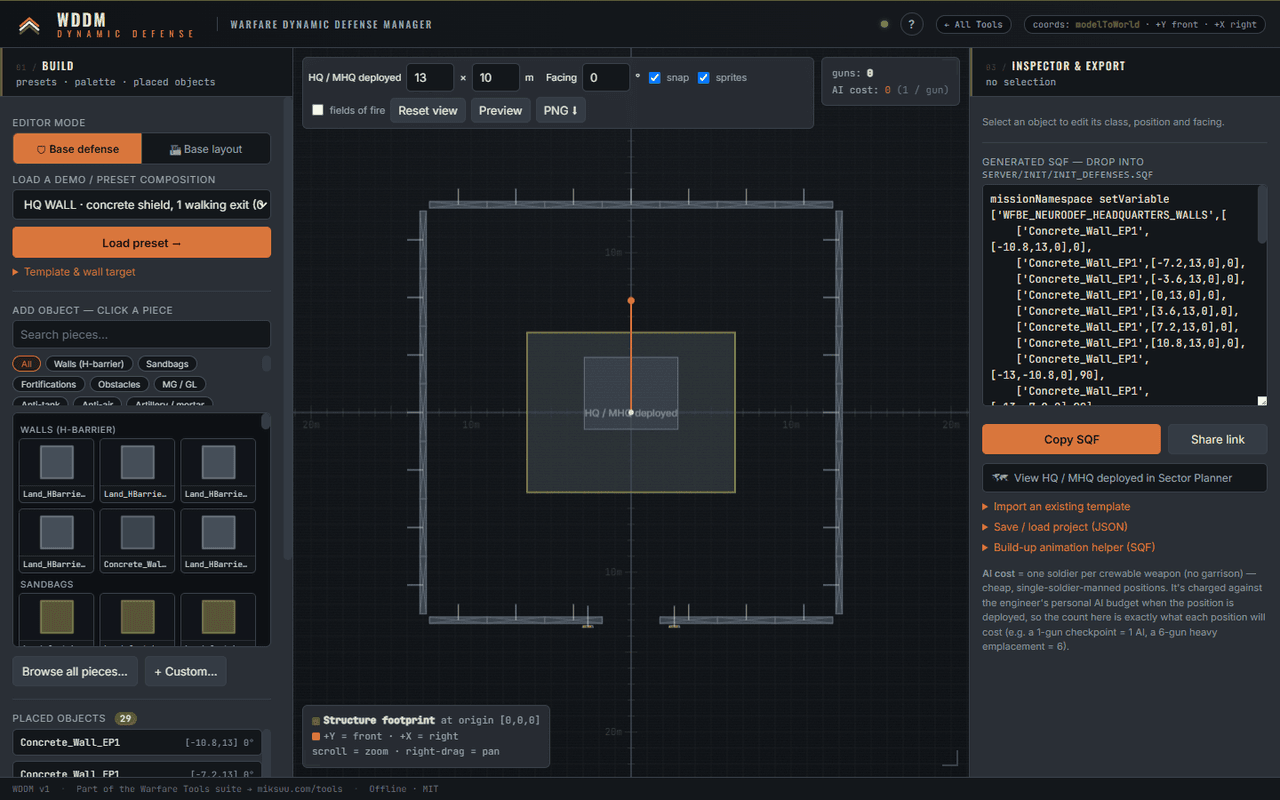Image resolution: width=1280 pixels, height=800 pixels.
Task: Switch to Base defense editor mode
Action: coord(77,149)
